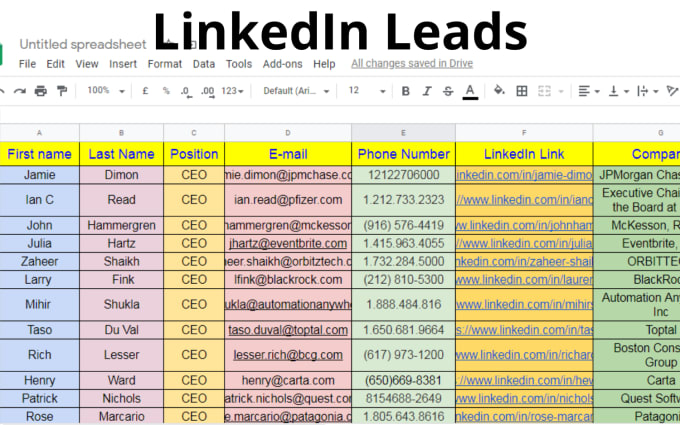Open the Edit menu
The image size is (680, 425).
click(56, 64)
